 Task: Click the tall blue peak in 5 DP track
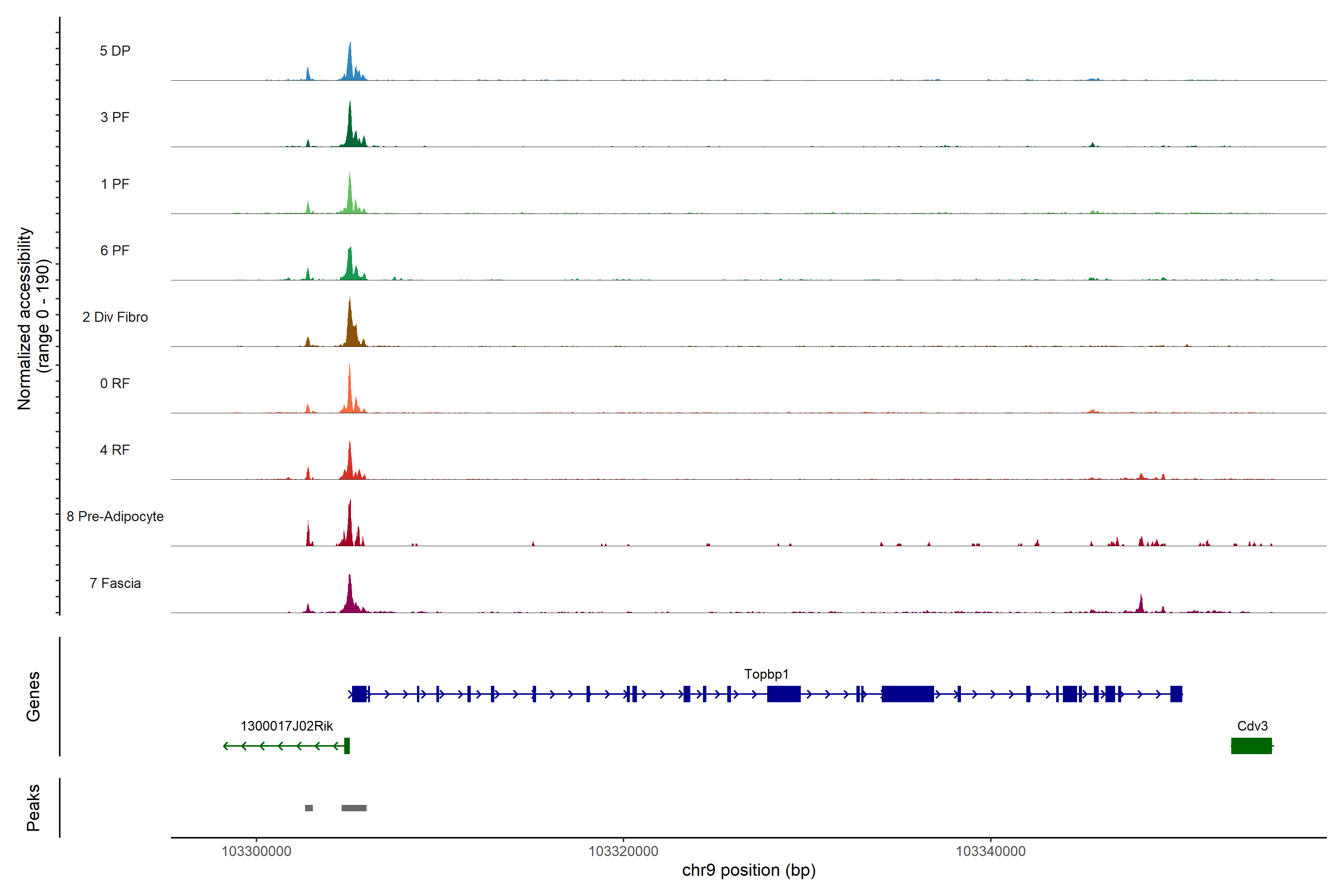[x=350, y=63]
